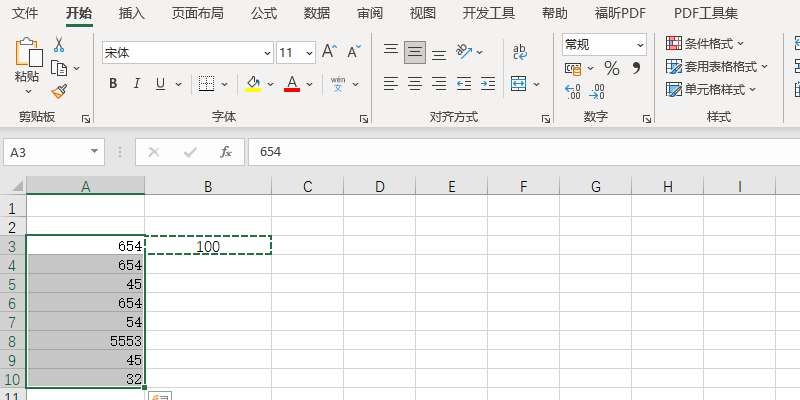Image resolution: width=800 pixels, height=400 pixels.
Task: Apply the percent style format
Action: (x=612, y=68)
